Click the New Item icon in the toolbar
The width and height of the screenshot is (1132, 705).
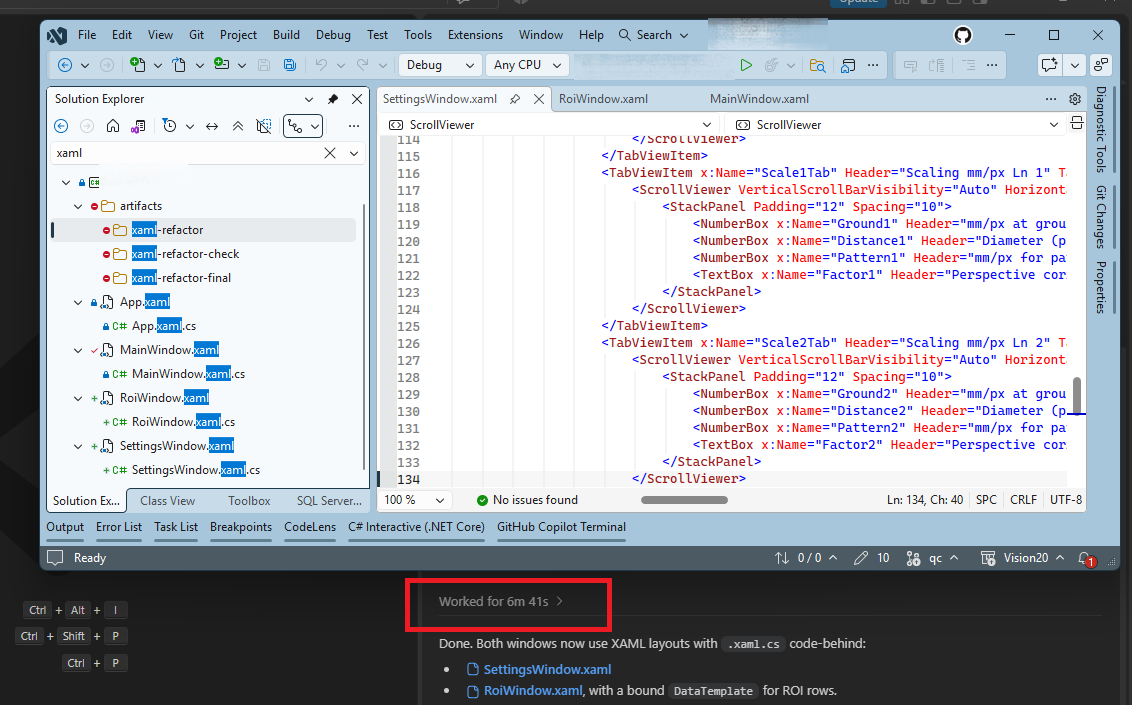[137, 65]
